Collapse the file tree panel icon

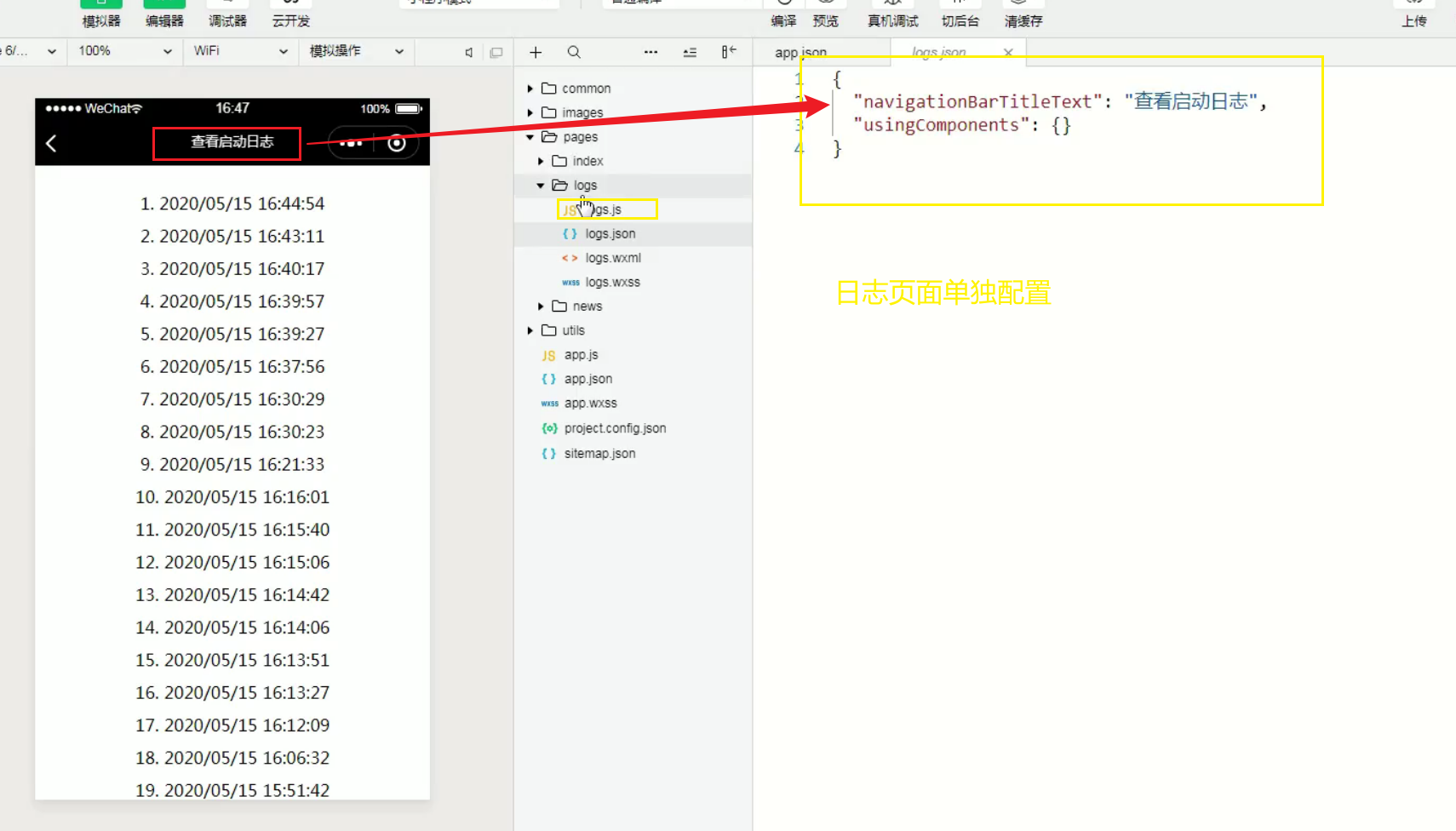[728, 52]
